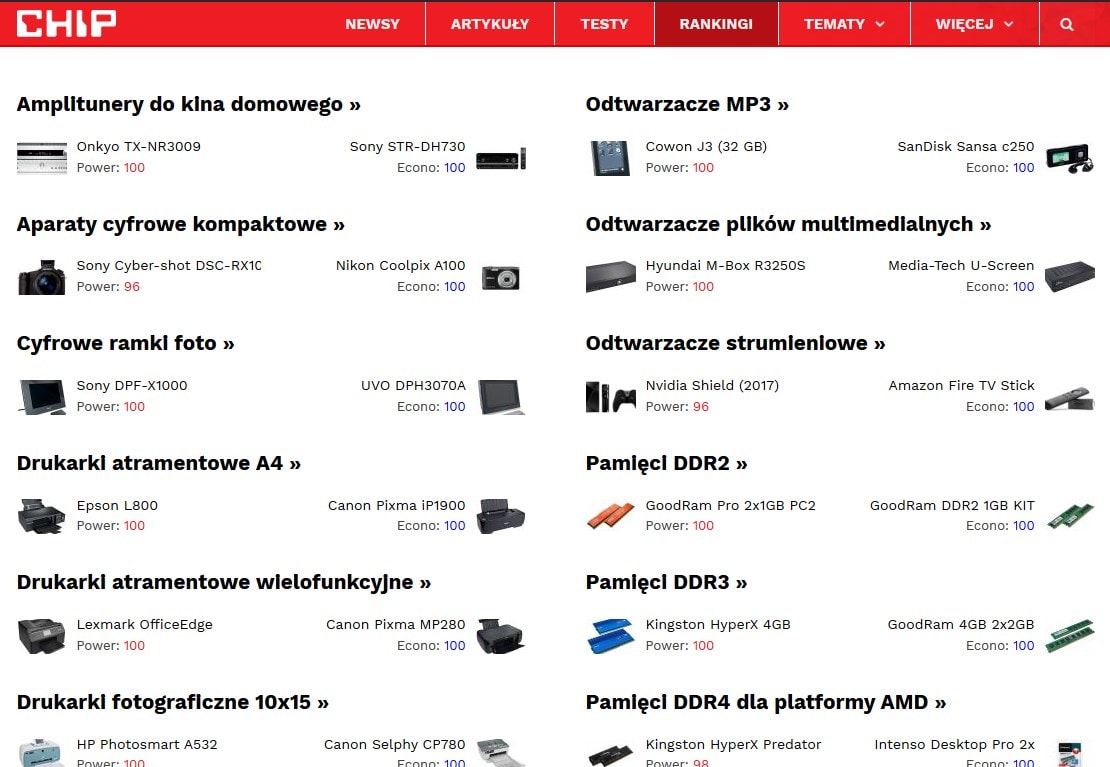Click the Epson L800 printer image

(x=42, y=516)
